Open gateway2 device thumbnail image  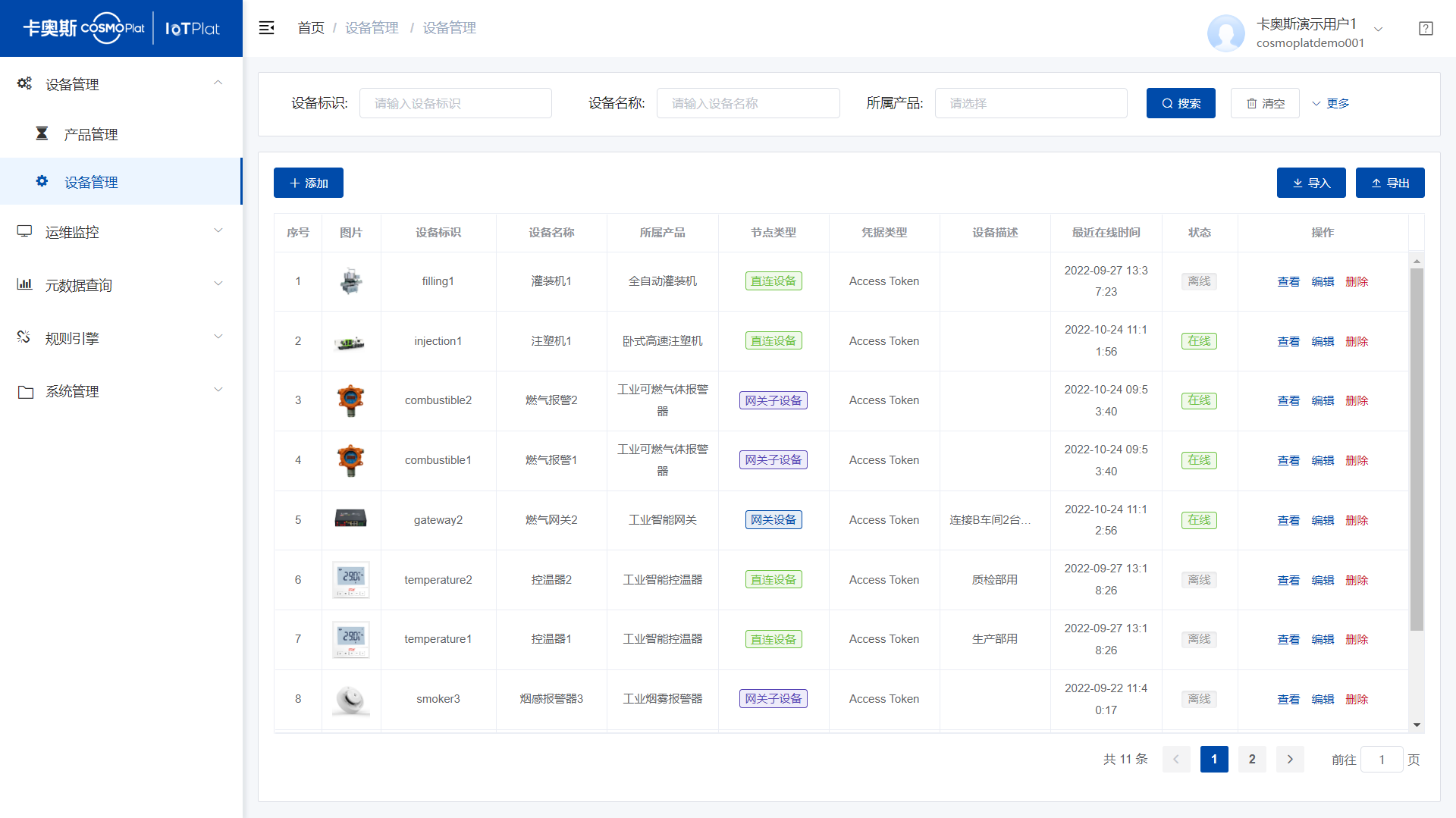350,519
